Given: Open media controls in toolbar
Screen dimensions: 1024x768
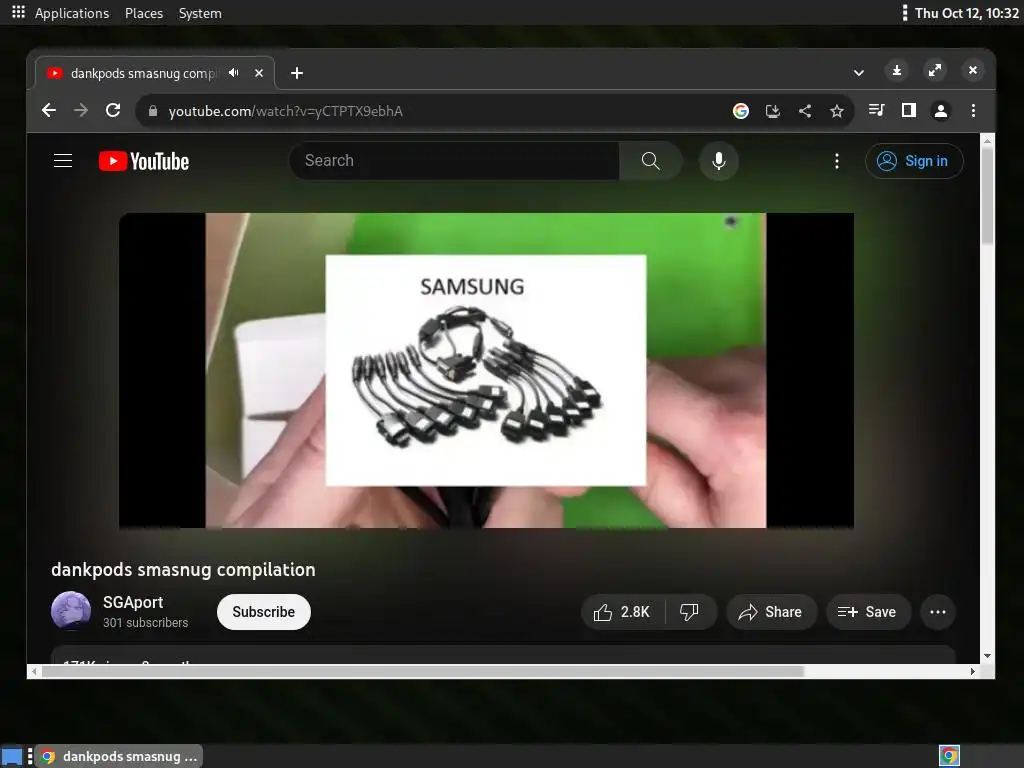Looking at the screenshot, I should pos(876,110).
